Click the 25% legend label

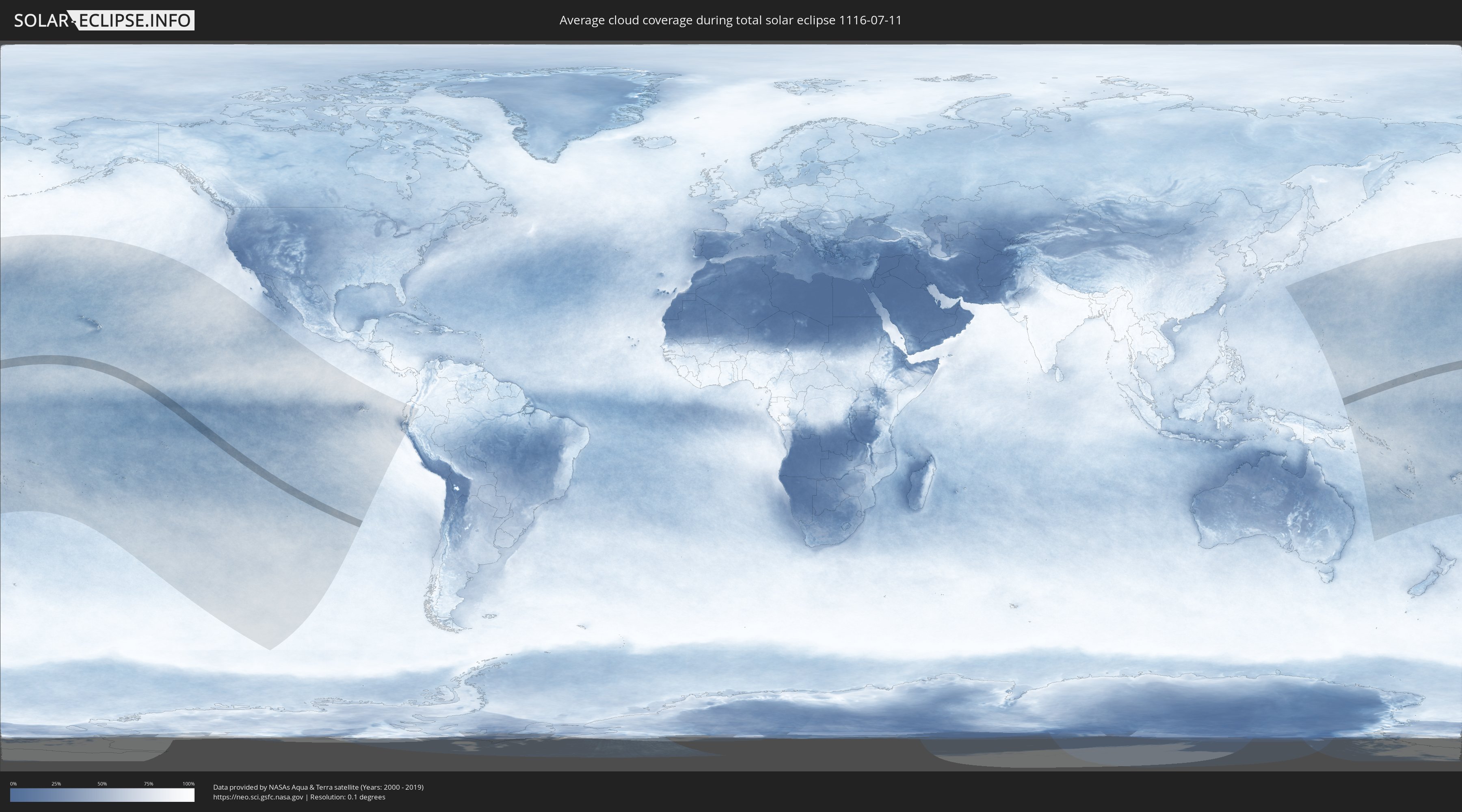point(56,784)
